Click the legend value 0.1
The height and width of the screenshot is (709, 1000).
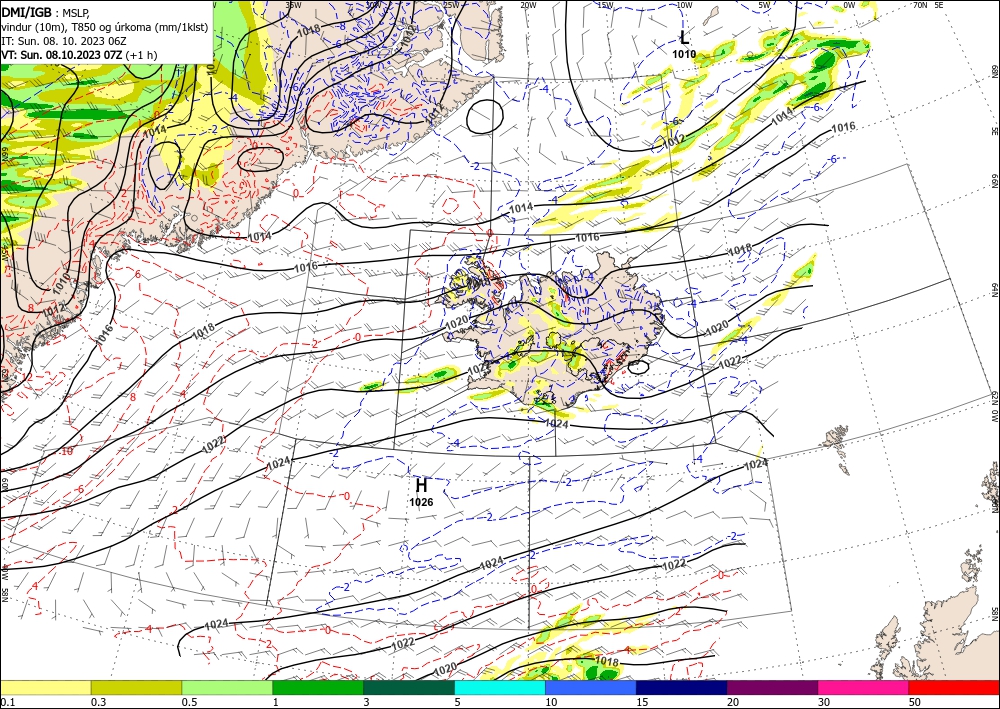[6, 702]
